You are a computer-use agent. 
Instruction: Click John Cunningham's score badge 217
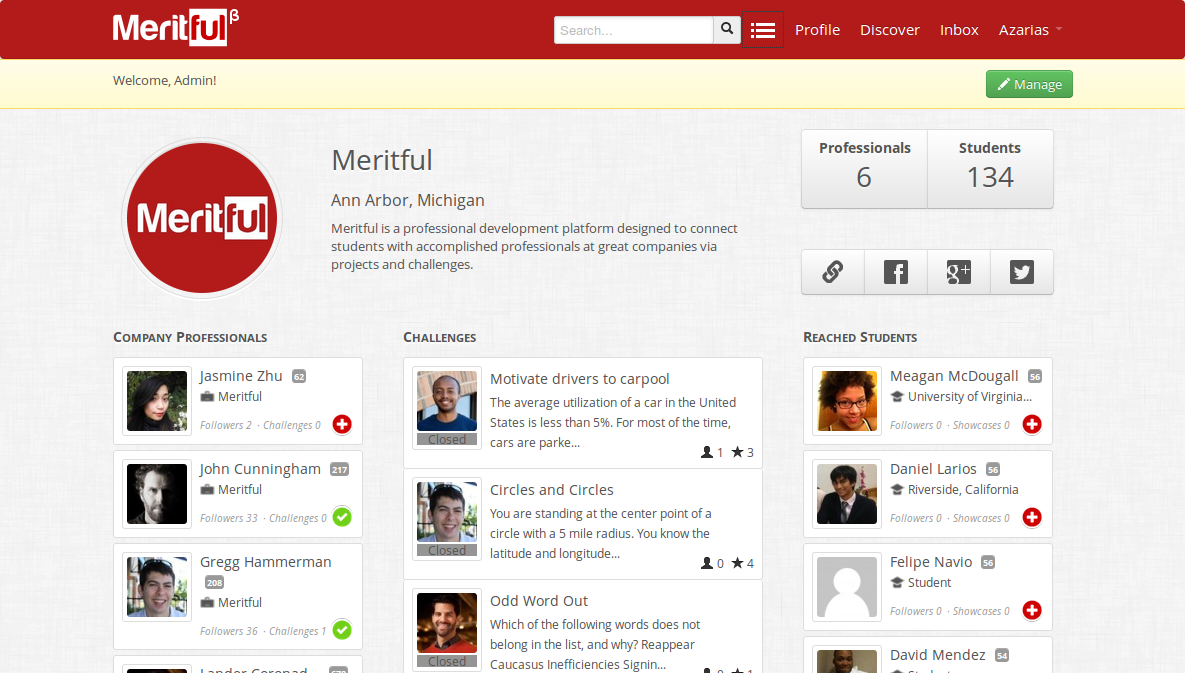point(339,470)
